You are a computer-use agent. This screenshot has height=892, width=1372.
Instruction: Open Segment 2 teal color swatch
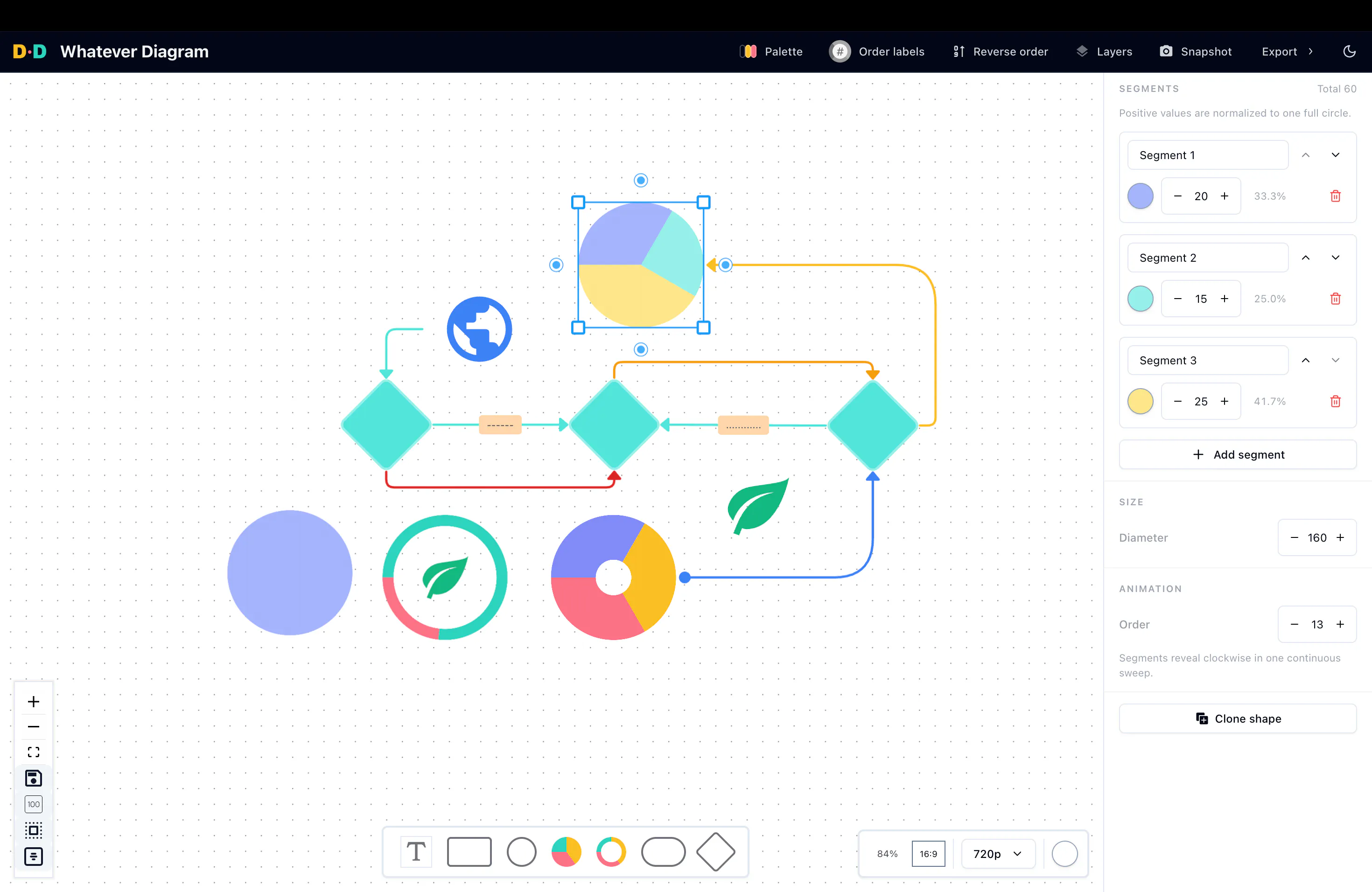point(1140,299)
